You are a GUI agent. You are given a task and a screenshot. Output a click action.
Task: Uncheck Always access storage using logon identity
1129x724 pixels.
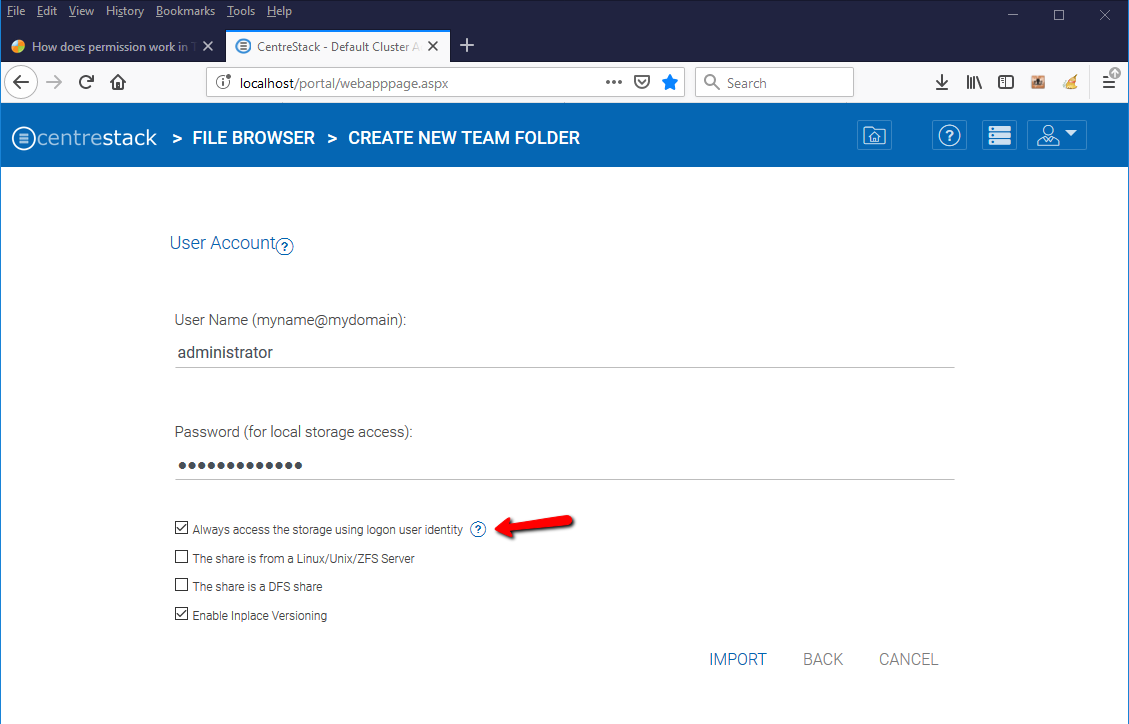pos(181,528)
